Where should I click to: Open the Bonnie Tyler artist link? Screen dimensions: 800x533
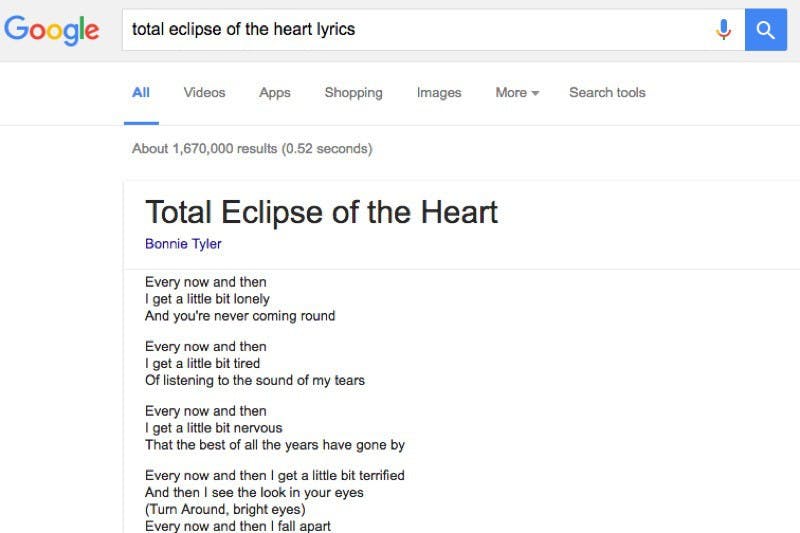pyautogui.click(x=183, y=244)
